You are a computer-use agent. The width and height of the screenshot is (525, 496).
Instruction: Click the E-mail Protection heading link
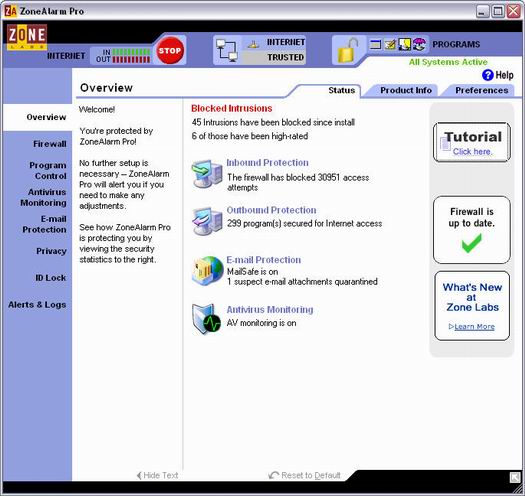(264, 260)
